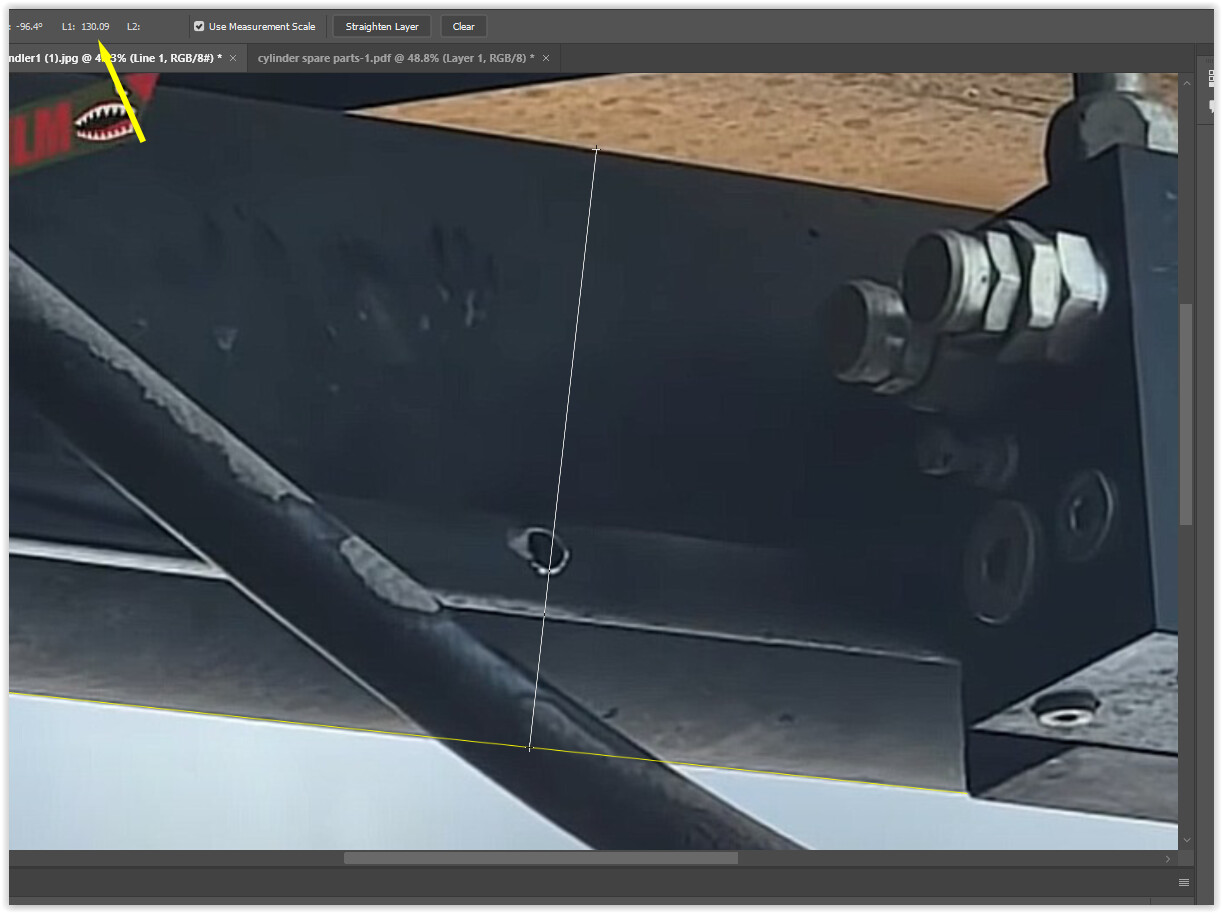Toggle the Use Measurement Scale checkbox
Screen dimensions: 1222x913
coord(199,27)
